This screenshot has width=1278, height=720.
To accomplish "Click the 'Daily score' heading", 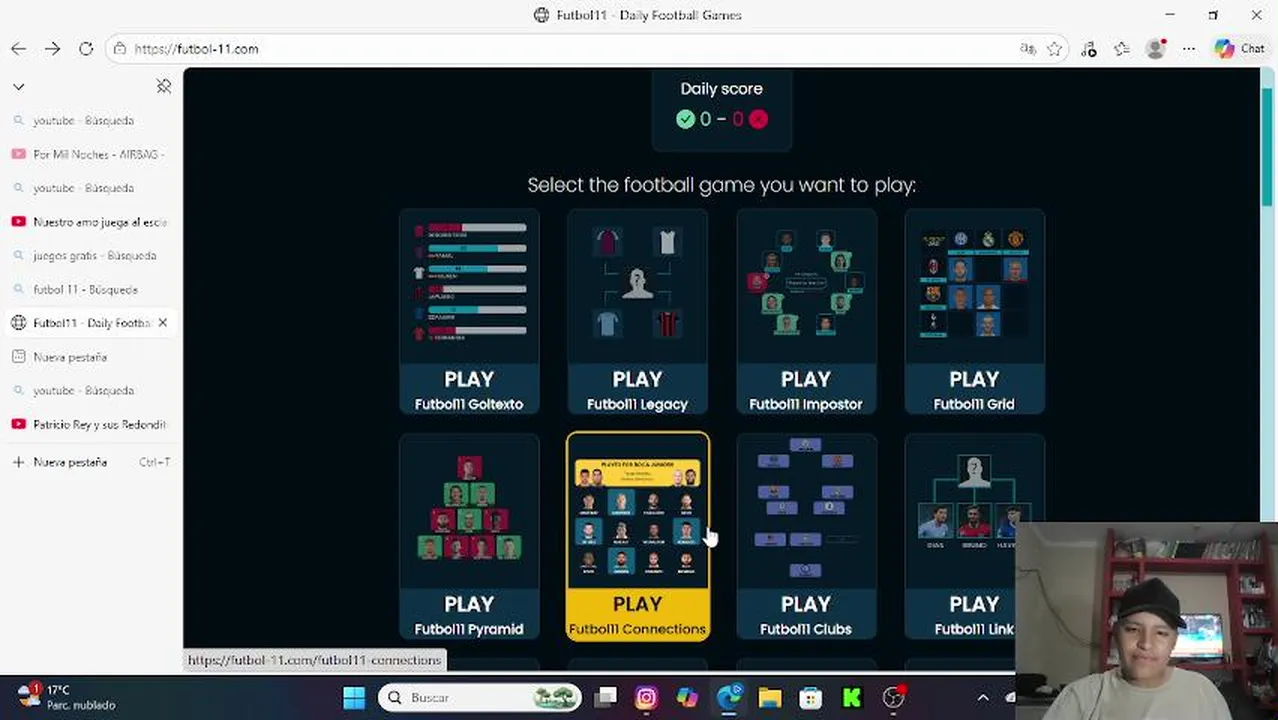I will tap(721, 89).
